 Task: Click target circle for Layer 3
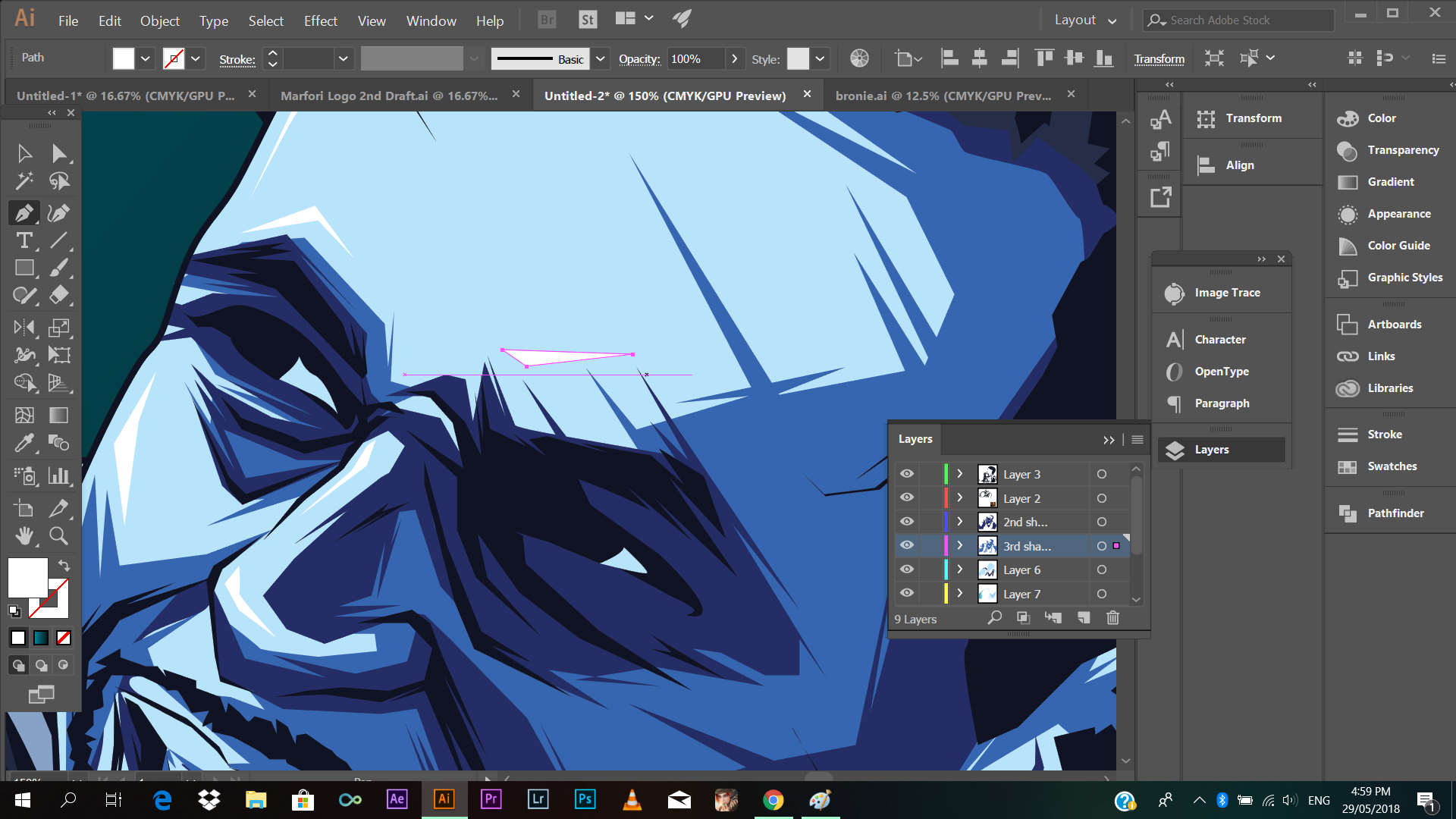click(1102, 474)
